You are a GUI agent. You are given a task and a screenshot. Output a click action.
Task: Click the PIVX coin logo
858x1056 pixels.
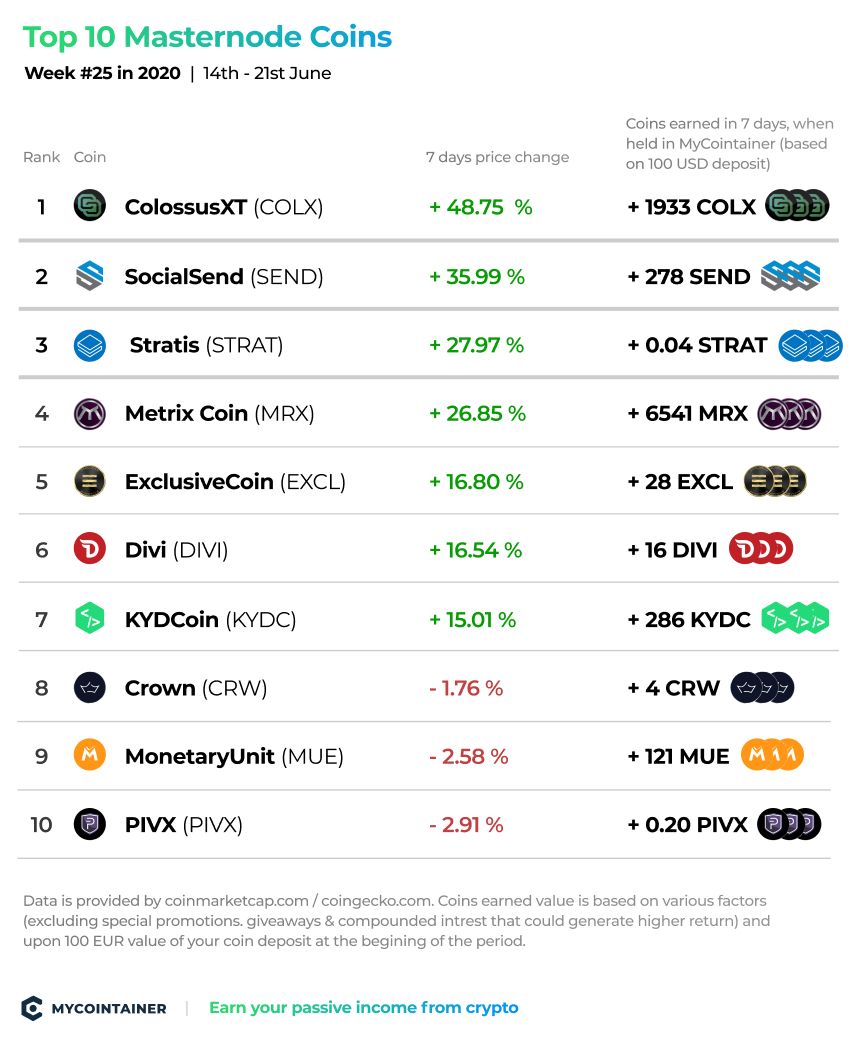[90, 824]
